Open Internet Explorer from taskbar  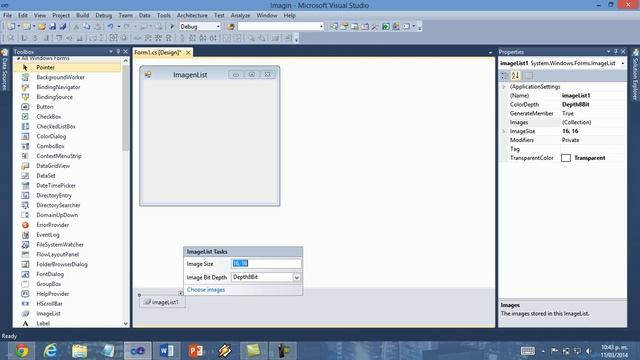(x=51, y=351)
